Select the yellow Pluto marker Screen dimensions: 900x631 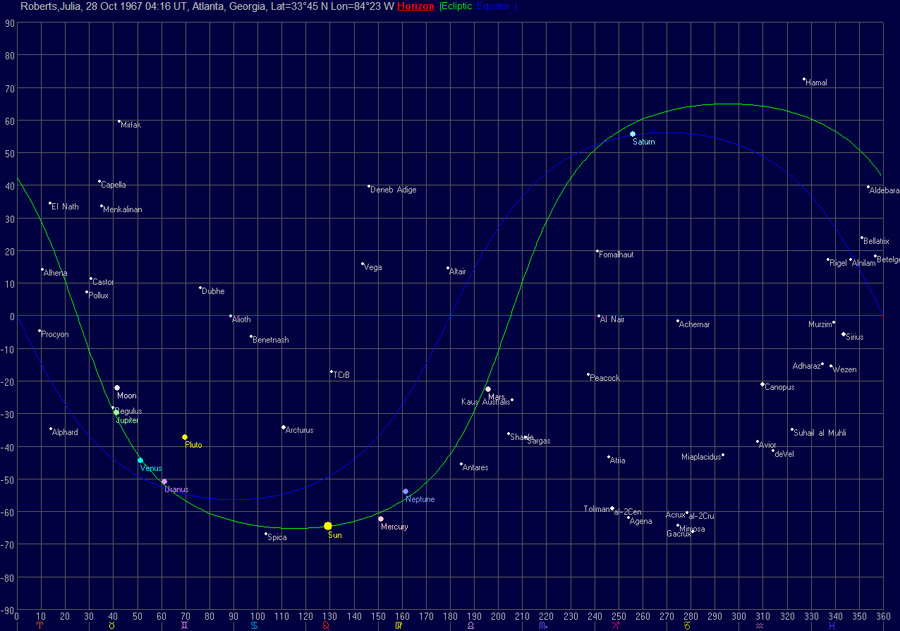[185, 437]
